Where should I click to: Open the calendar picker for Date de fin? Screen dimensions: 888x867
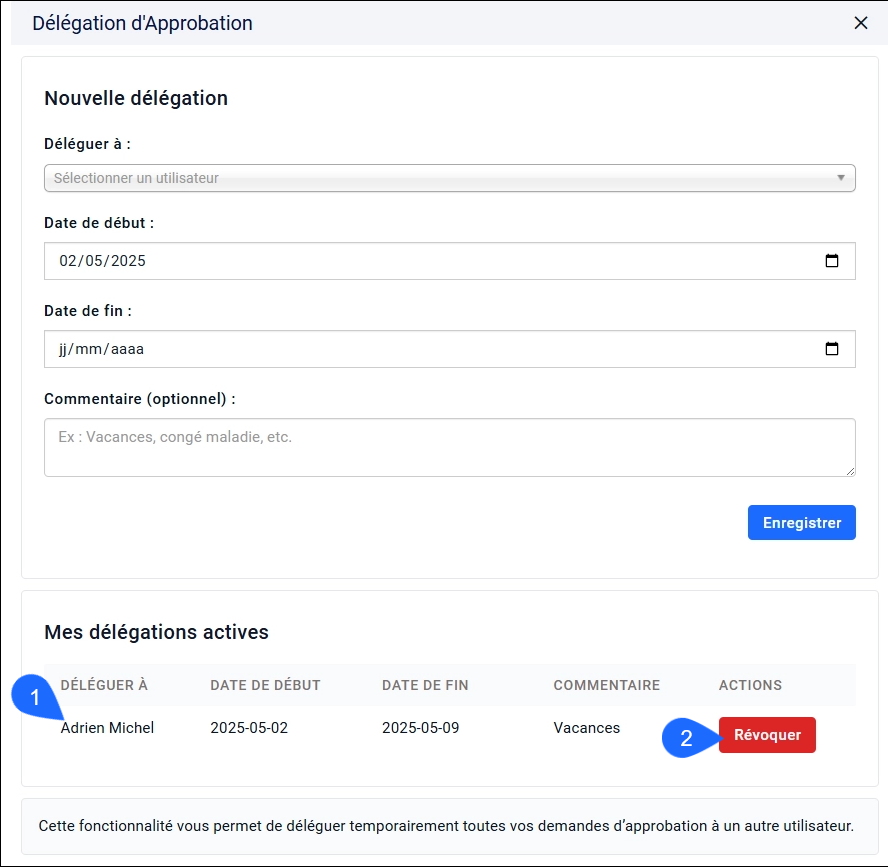pyautogui.click(x=831, y=349)
